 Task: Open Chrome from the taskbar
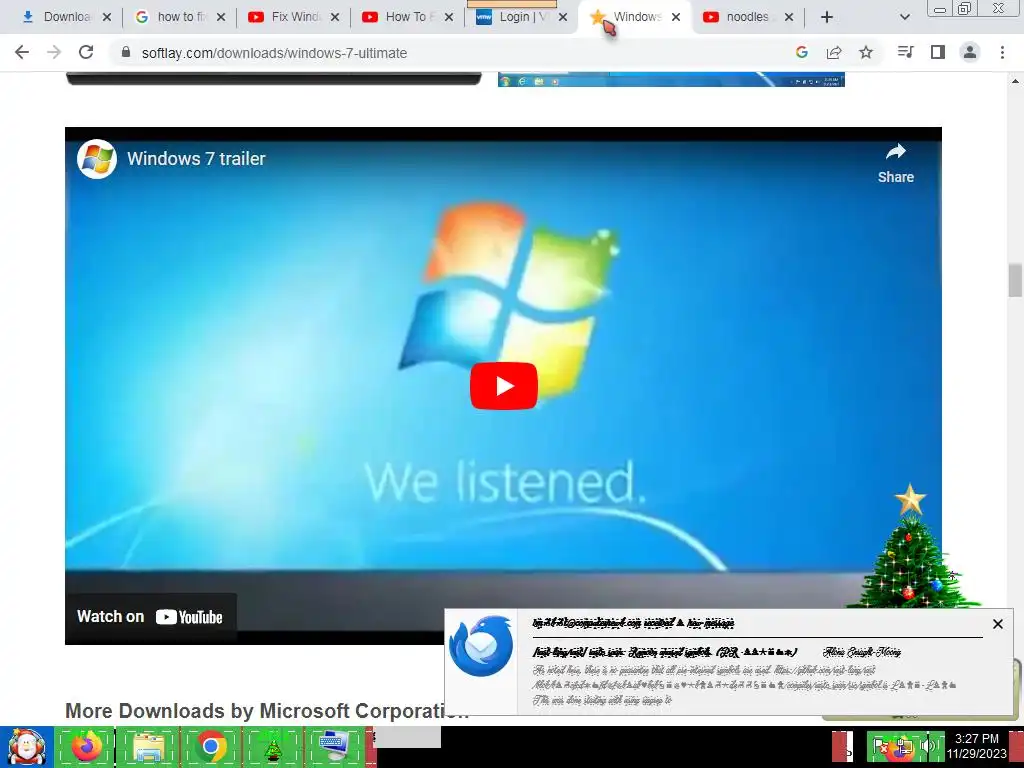point(210,747)
